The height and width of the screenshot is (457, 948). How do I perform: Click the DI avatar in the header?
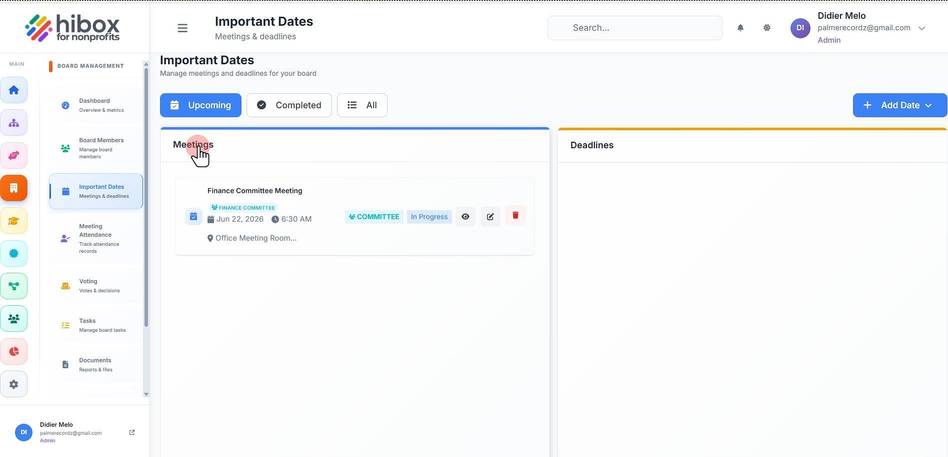pos(800,28)
